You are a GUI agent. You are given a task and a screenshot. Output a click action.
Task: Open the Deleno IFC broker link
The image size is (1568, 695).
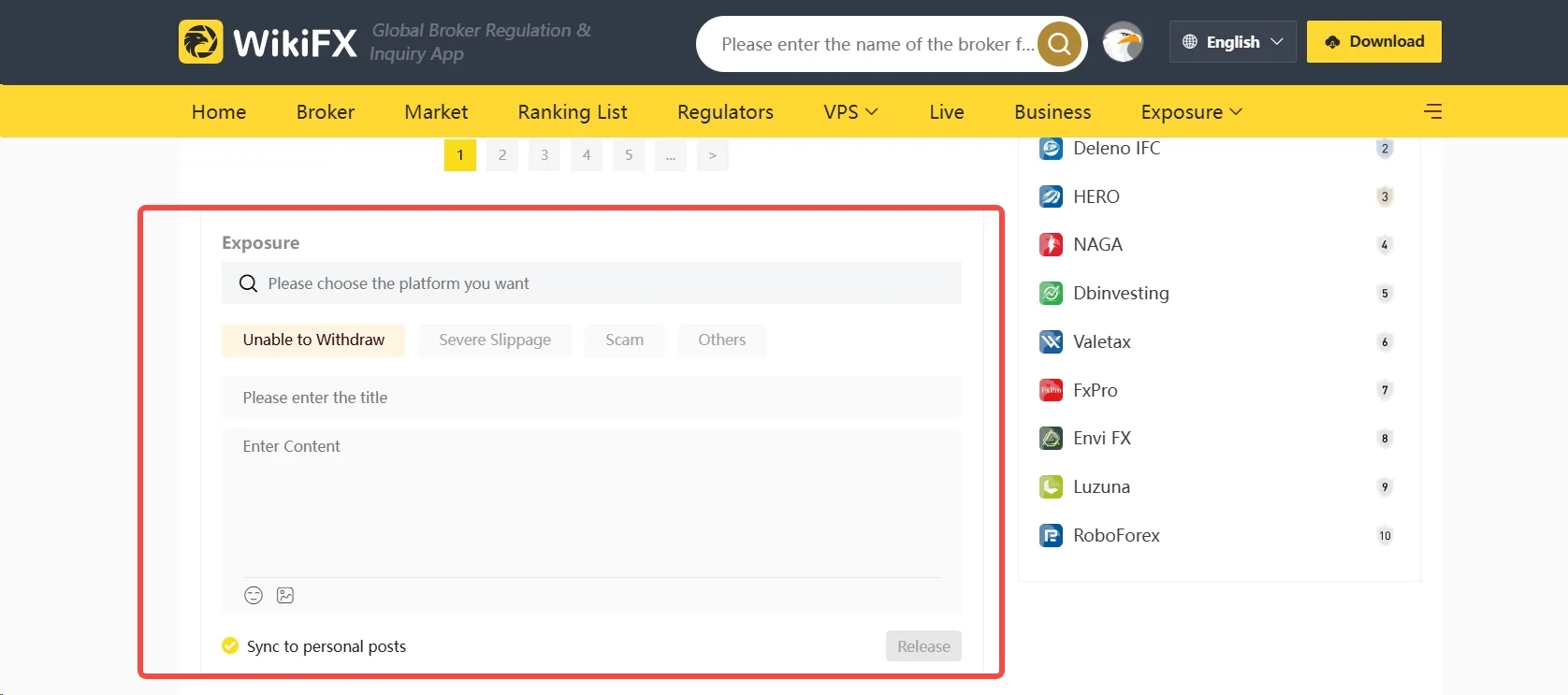[1116, 148]
